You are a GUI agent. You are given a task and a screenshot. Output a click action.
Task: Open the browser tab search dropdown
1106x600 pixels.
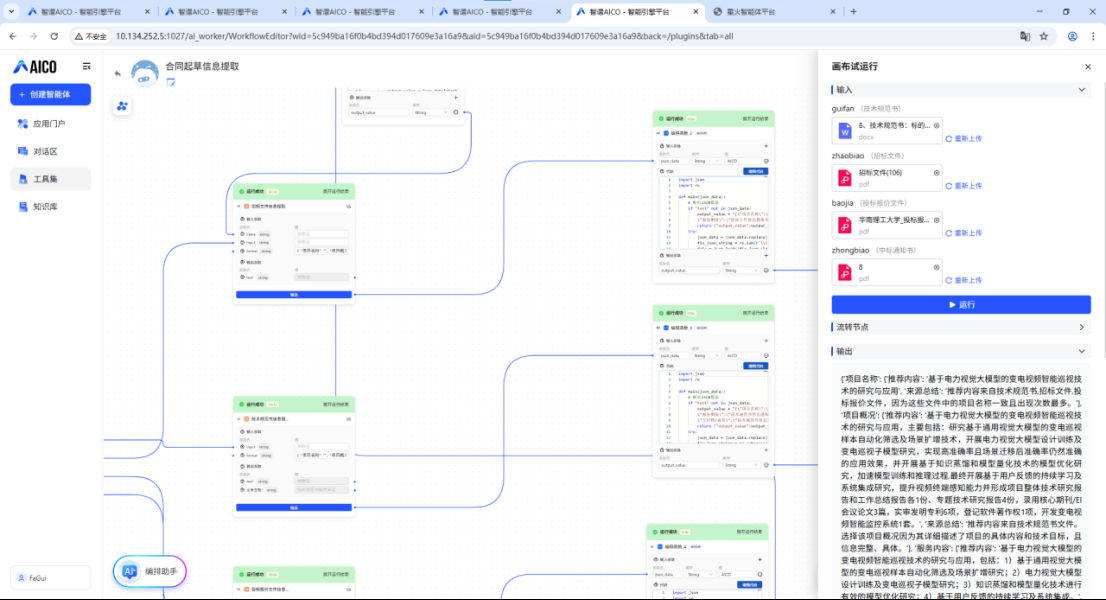tap(11, 12)
